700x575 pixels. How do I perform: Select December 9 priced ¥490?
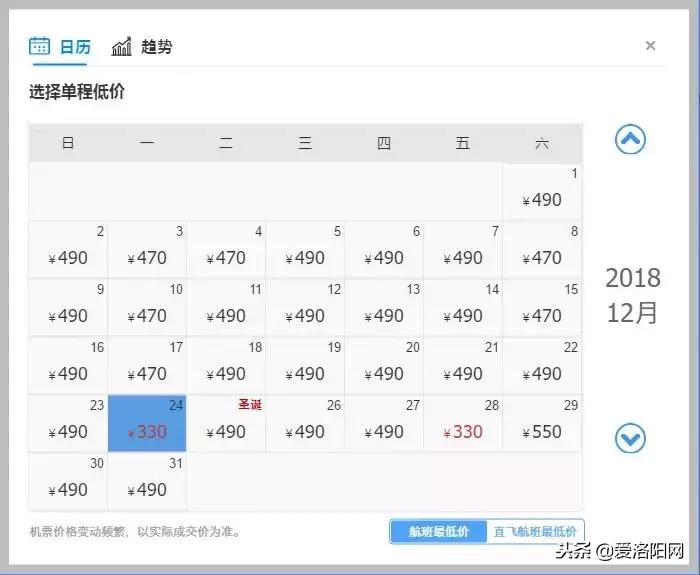(68, 308)
